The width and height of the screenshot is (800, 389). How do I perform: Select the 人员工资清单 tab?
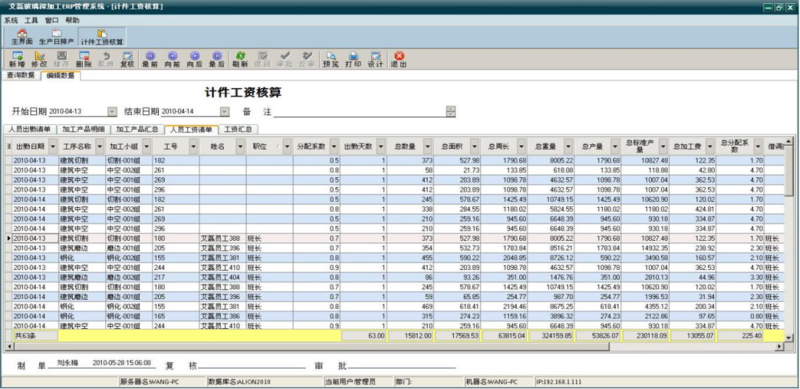pyautogui.click(x=191, y=129)
